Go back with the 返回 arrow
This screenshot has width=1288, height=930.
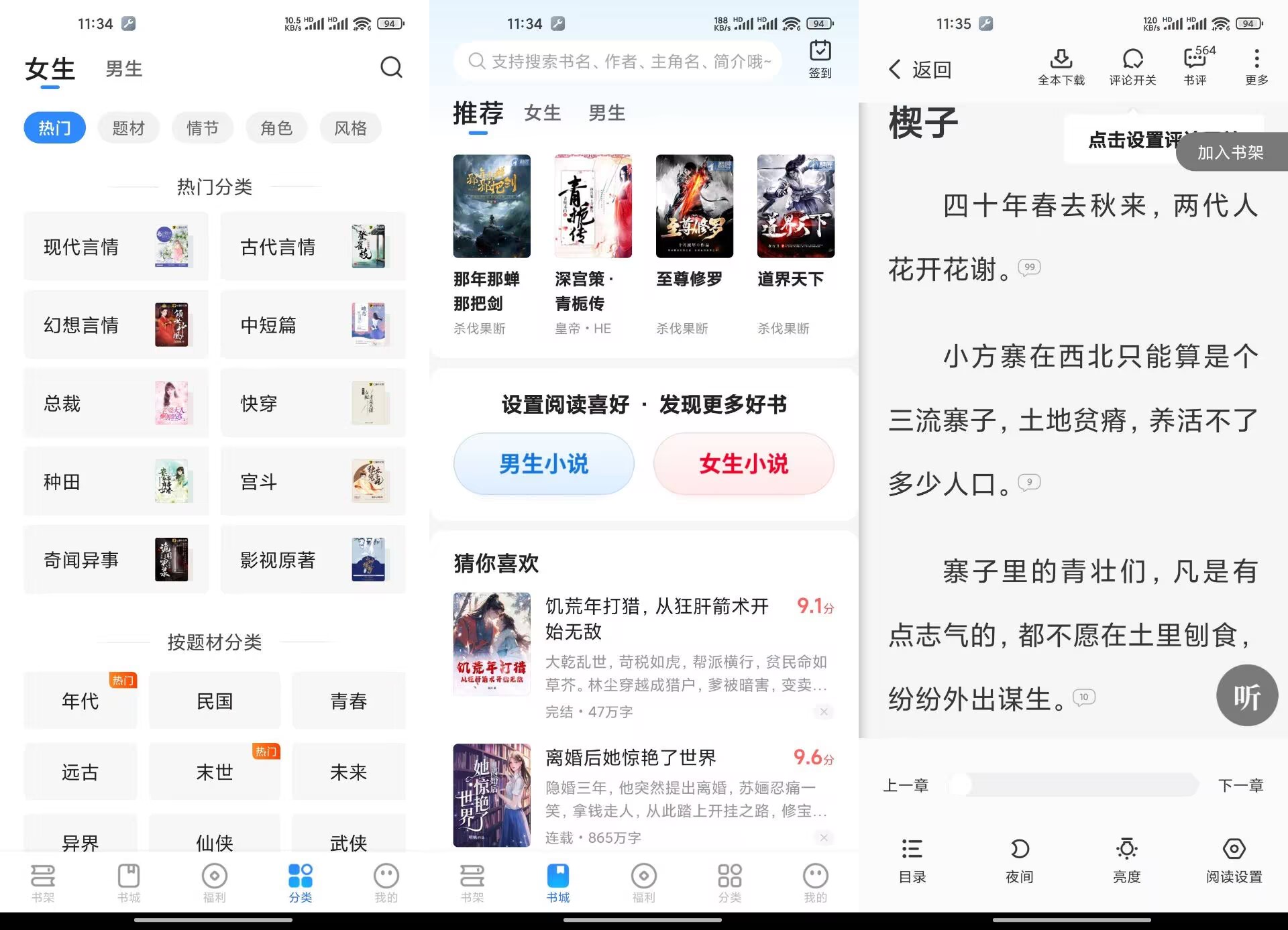pyautogui.click(x=919, y=70)
